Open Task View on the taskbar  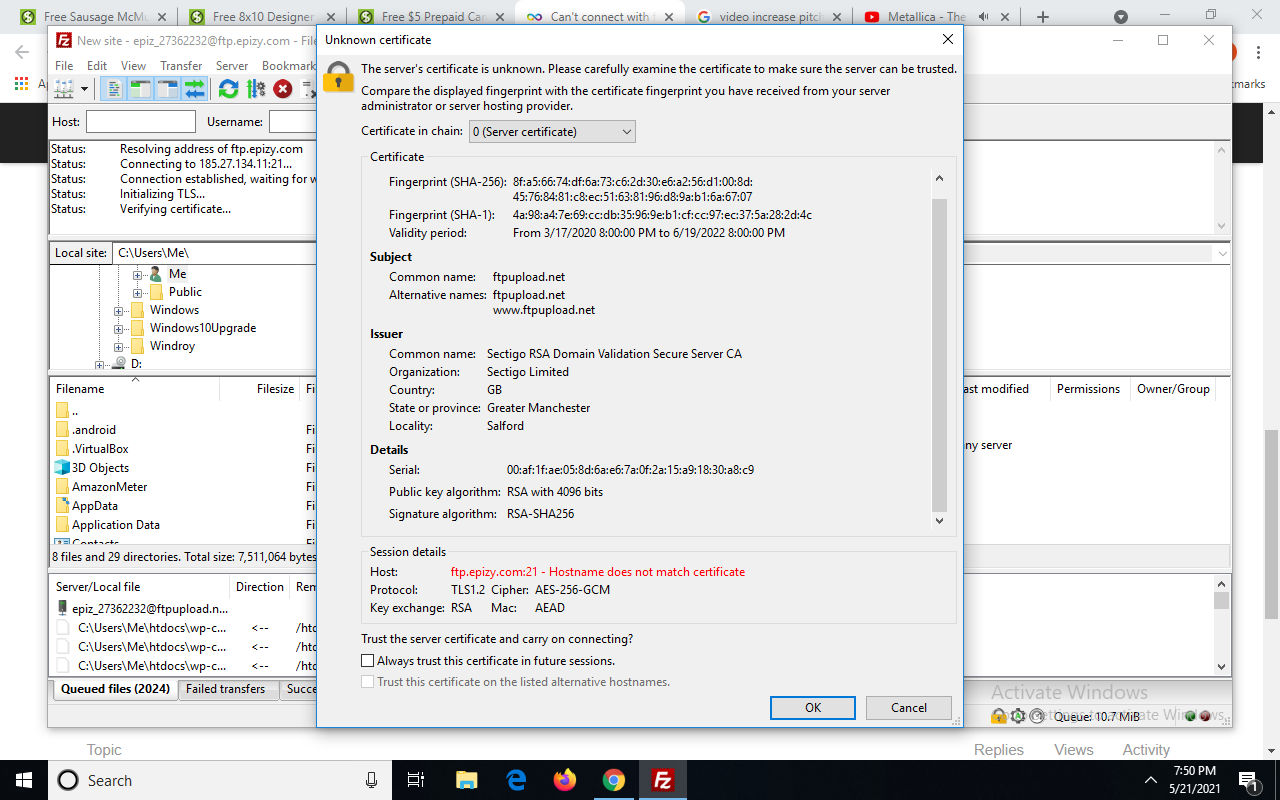pos(417,780)
